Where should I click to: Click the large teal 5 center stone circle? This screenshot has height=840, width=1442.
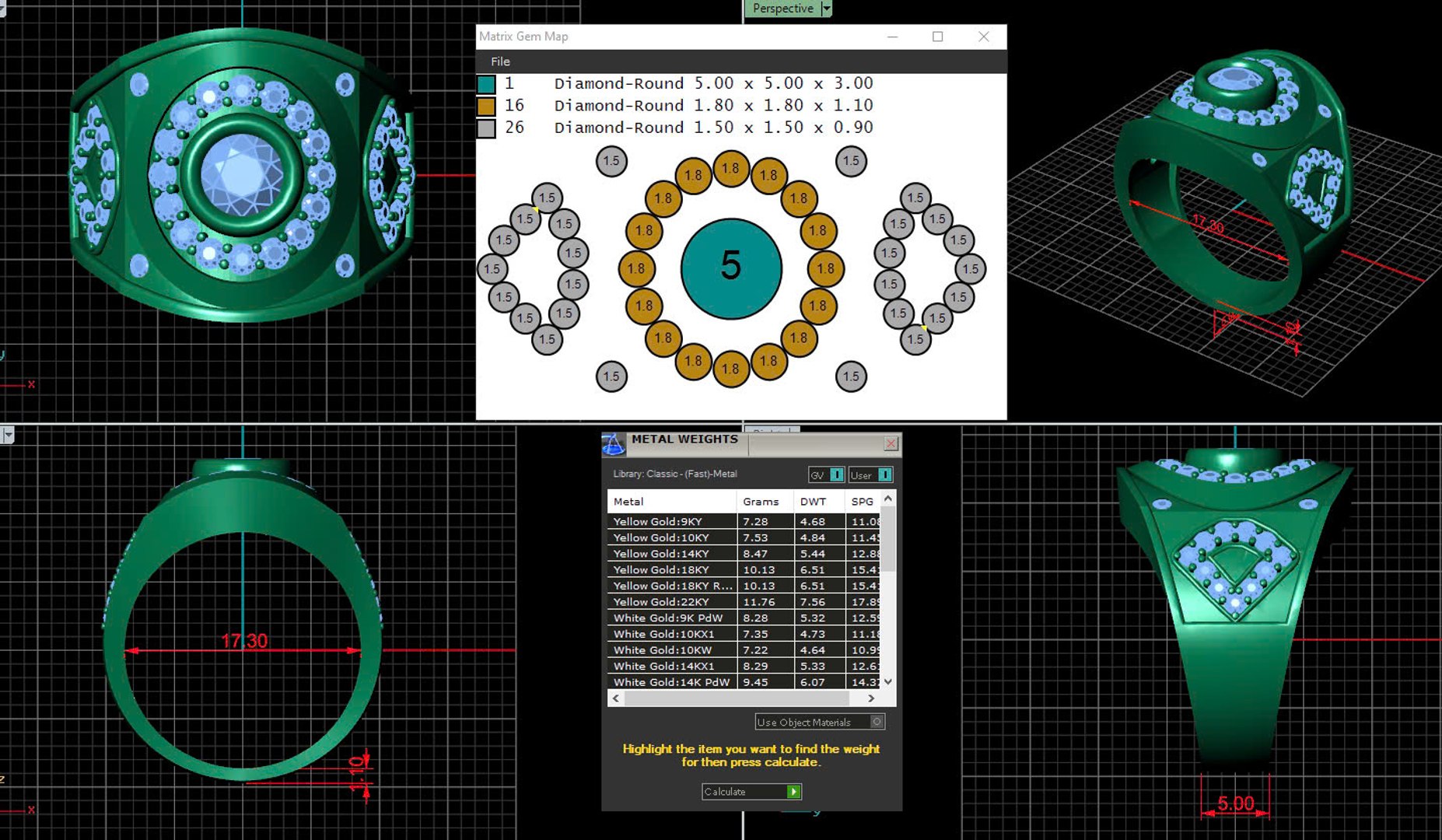[x=731, y=268]
